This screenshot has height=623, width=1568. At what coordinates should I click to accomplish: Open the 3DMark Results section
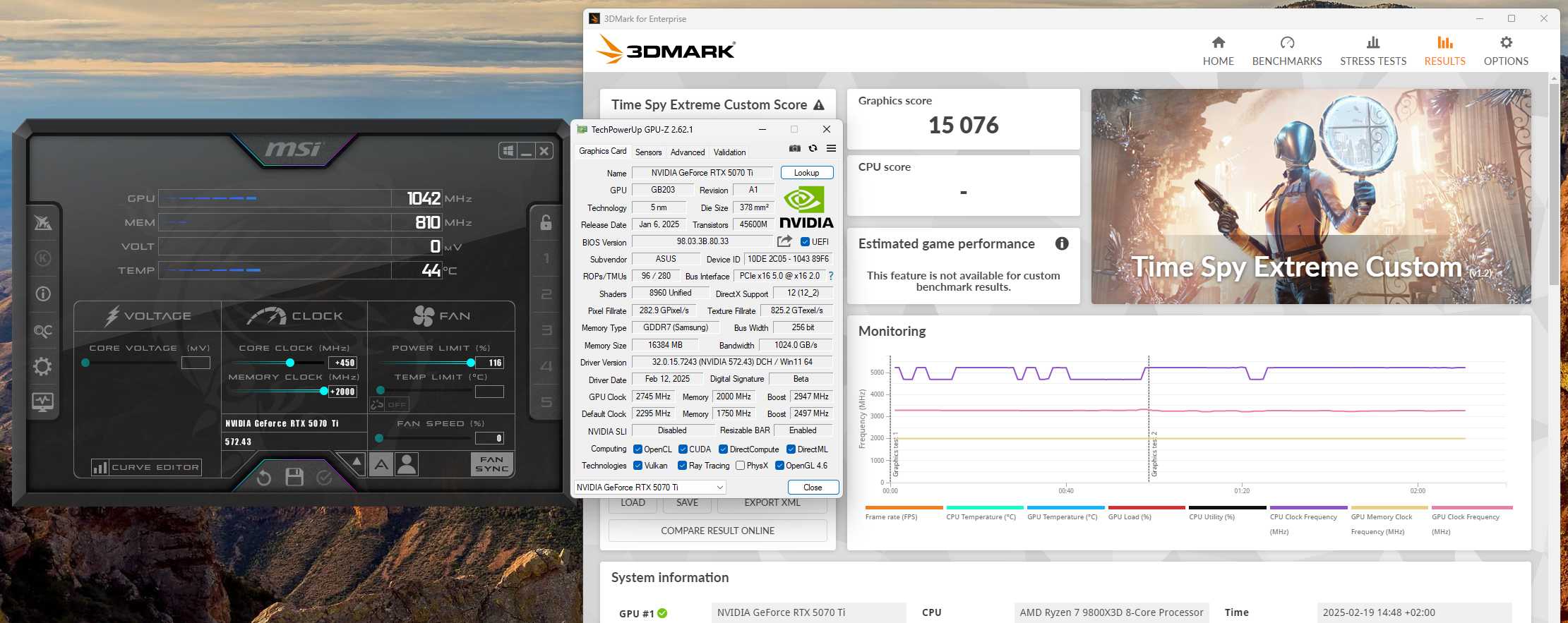[x=1445, y=52]
